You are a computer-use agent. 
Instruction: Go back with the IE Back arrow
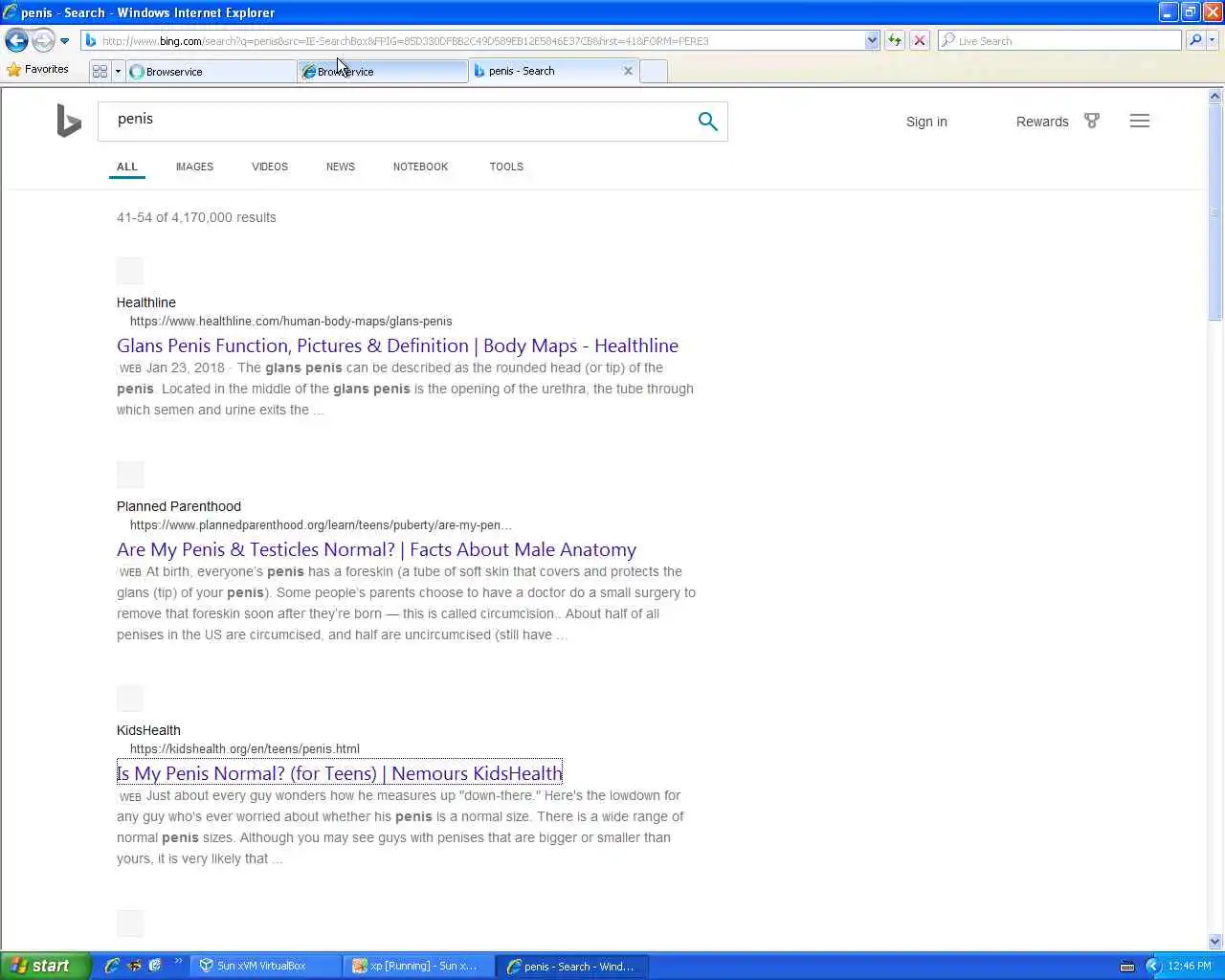pos(16,40)
